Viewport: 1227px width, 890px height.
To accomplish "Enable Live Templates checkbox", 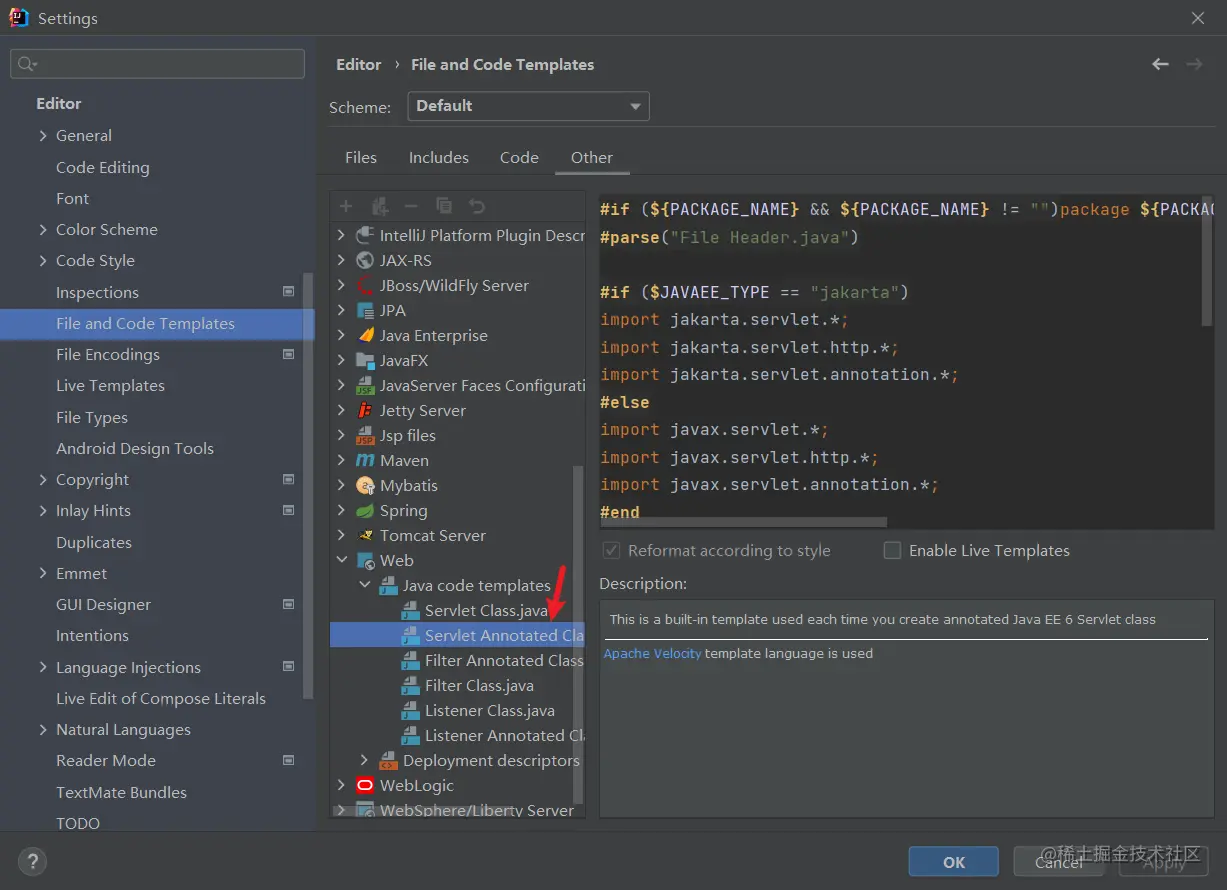I will [x=892, y=550].
